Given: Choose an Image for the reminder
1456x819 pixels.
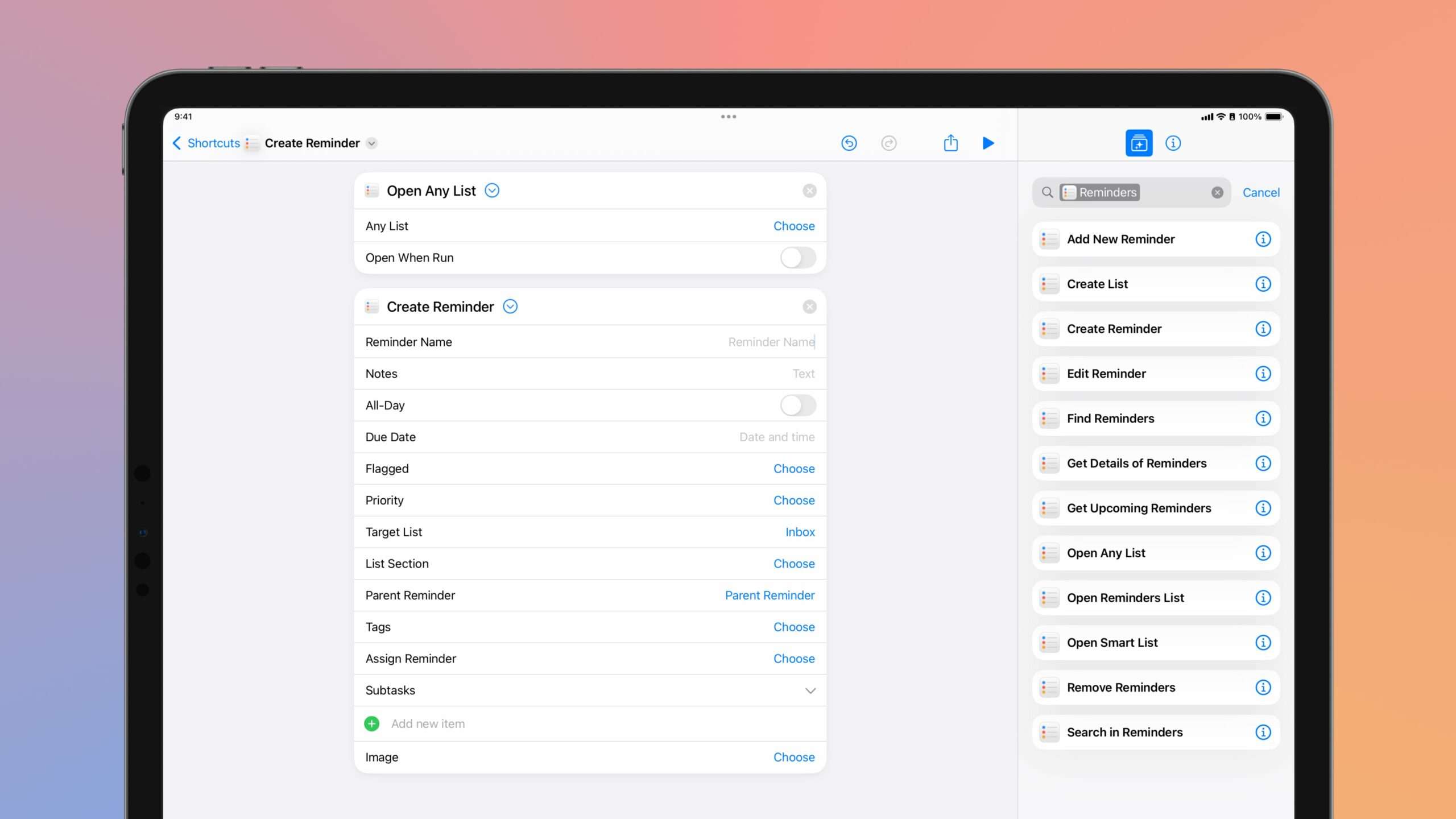Looking at the screenshot, I should (x=793, y=757).
